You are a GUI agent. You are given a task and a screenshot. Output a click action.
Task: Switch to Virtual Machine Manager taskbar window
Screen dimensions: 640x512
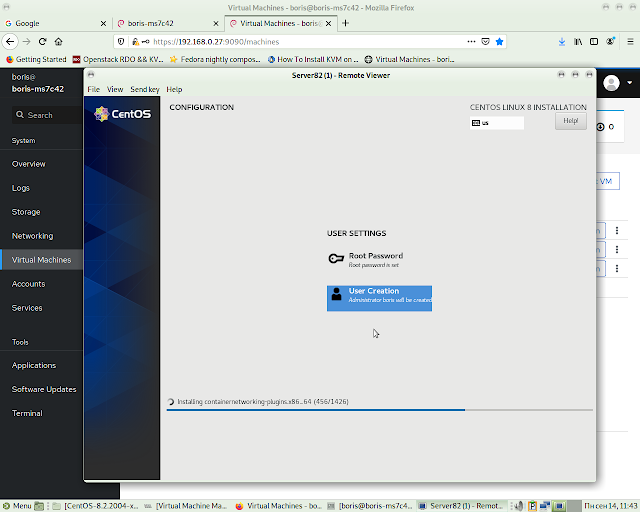[186, 506]
